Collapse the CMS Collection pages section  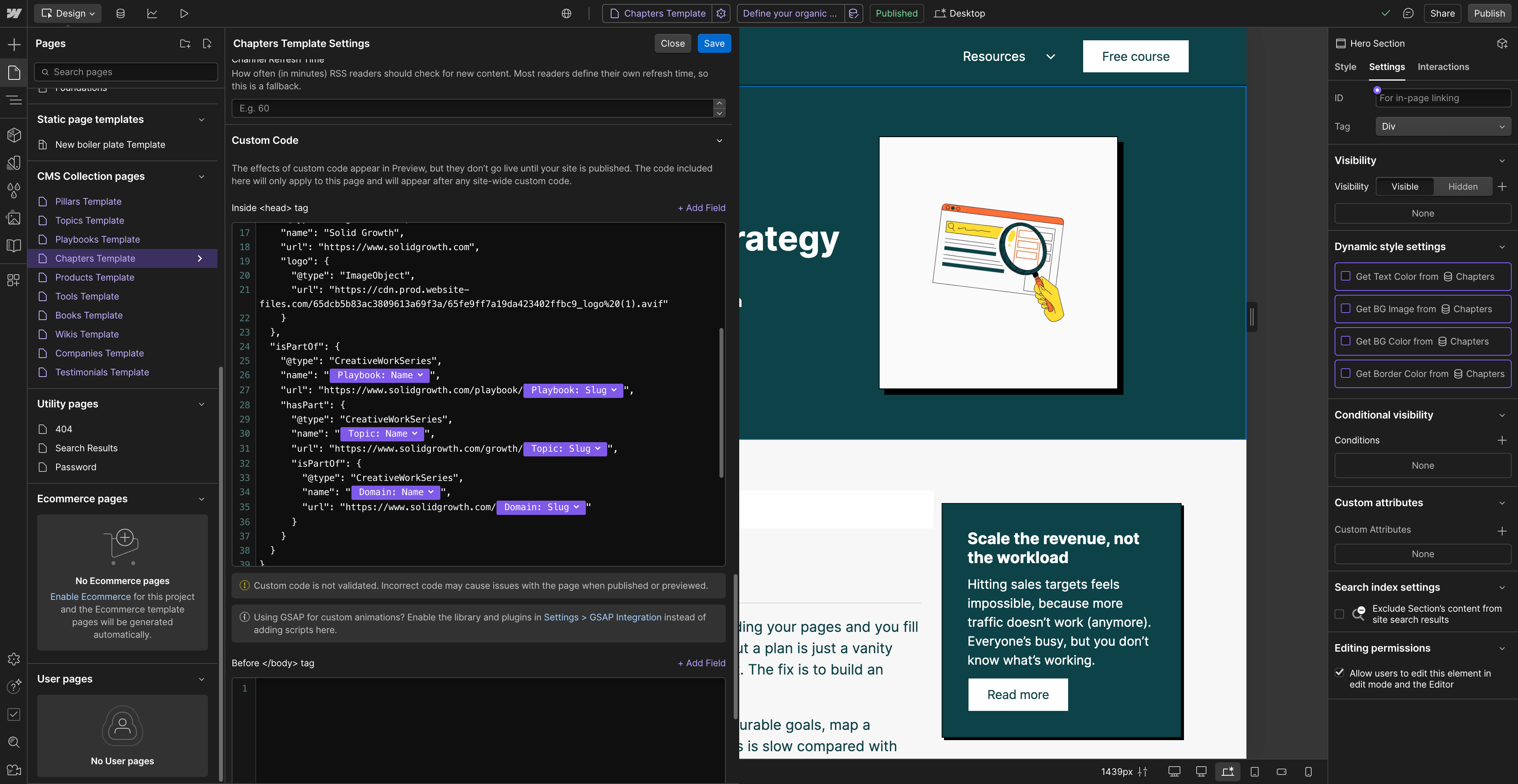[202, 177]
